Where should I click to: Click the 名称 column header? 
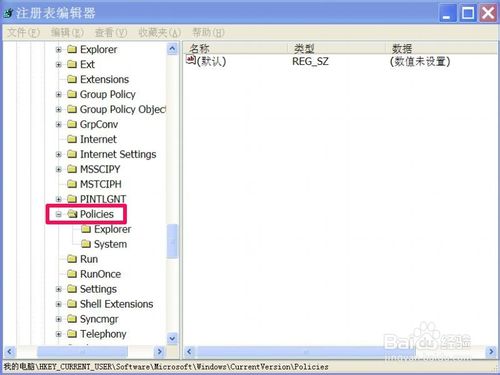click(x=235, y=48)
